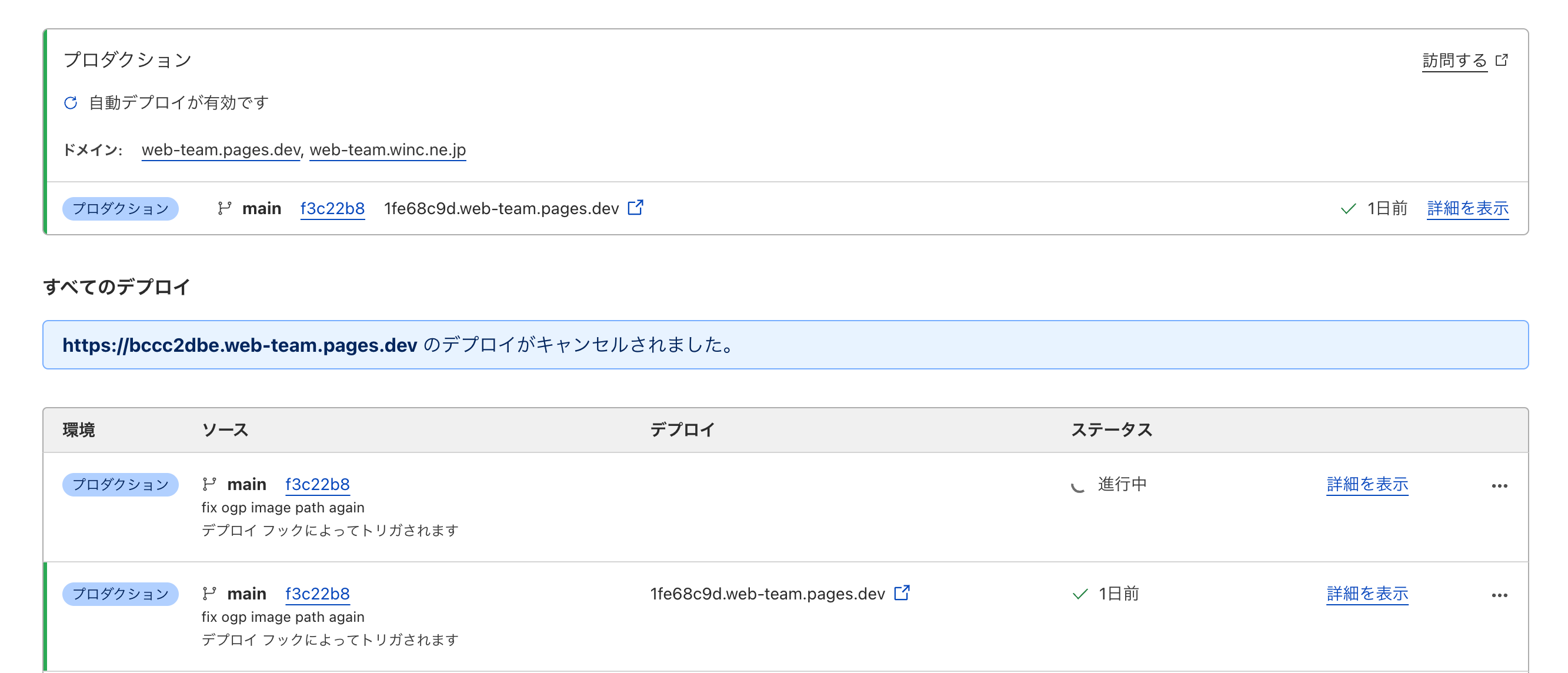Click the external-link icon in the deployment table row
The width and height of the screenshot is (1568, 673).
click(902, 592)
